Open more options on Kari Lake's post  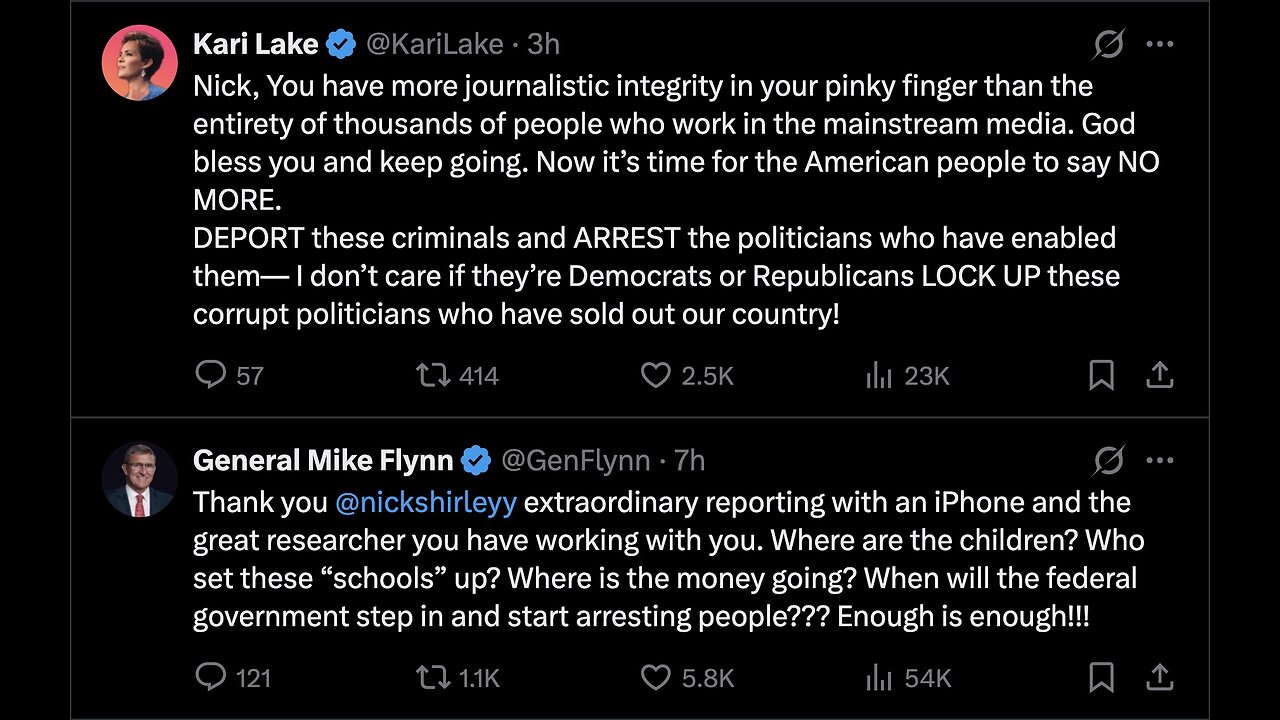[x=1159, y=44]
